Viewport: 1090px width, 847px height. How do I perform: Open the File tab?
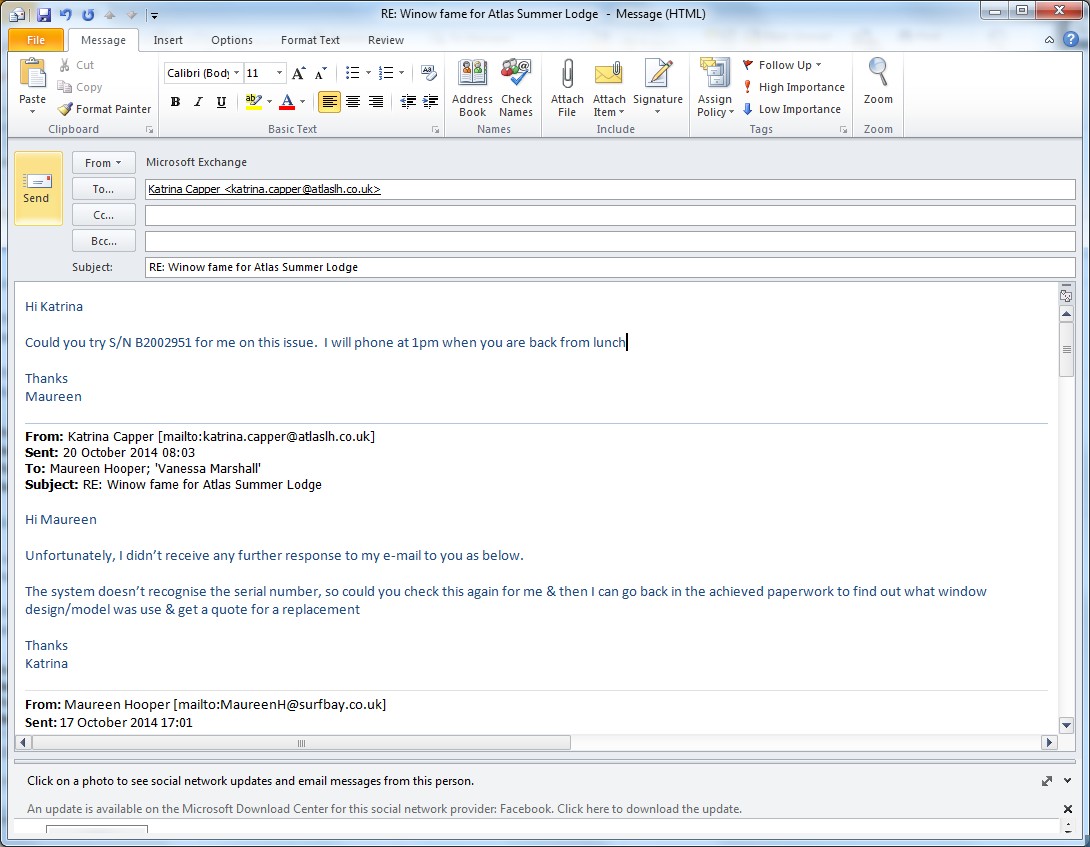click(36, 40)
